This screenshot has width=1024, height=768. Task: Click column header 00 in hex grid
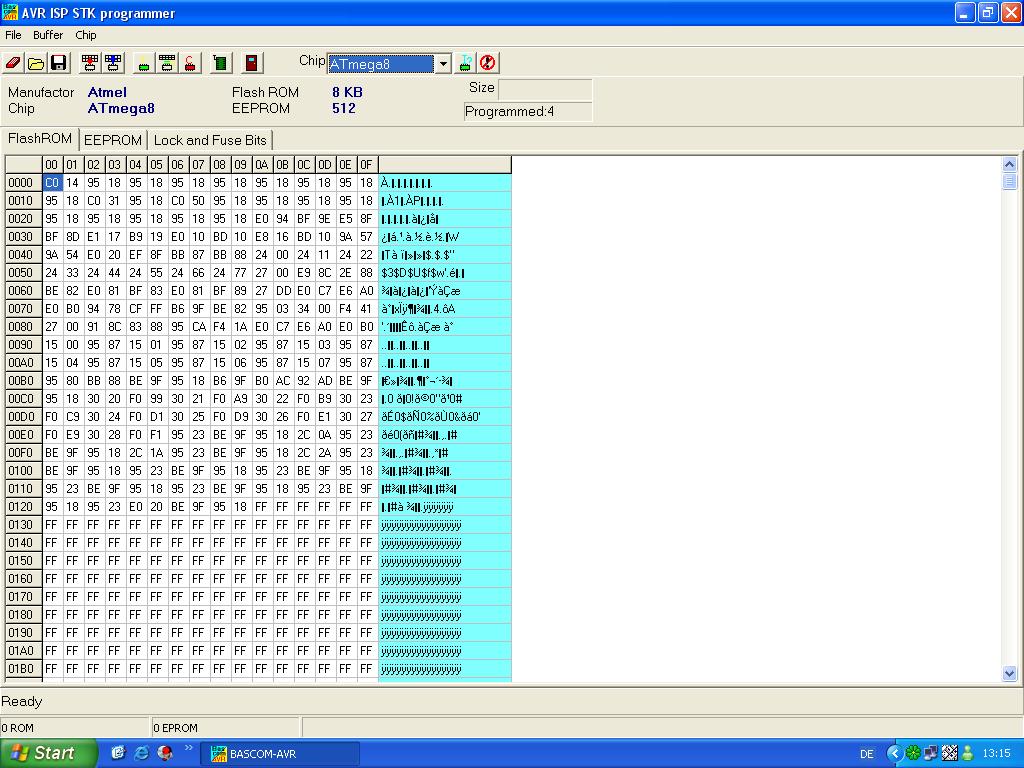click(x=52, y=165)
